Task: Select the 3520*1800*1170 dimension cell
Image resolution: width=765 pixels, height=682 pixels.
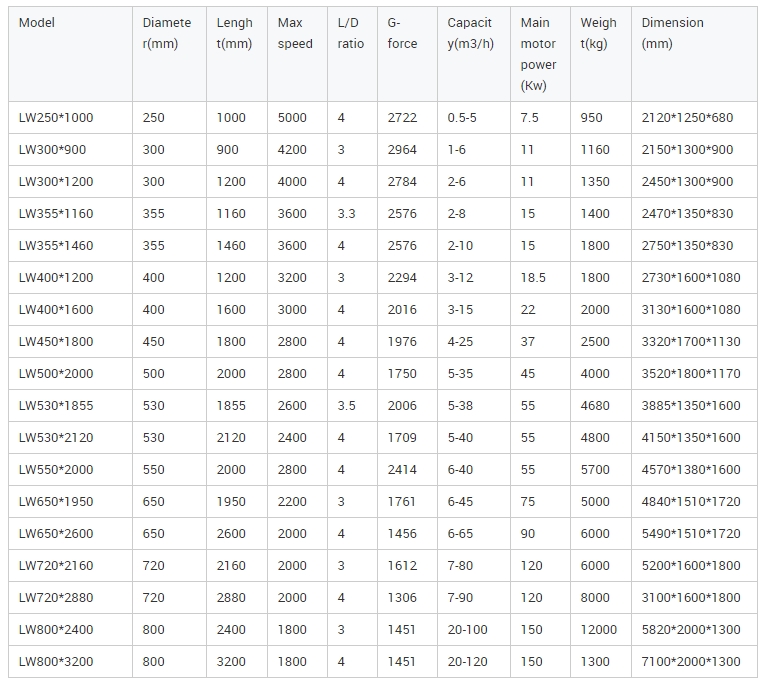Action: tap(691, 374)
